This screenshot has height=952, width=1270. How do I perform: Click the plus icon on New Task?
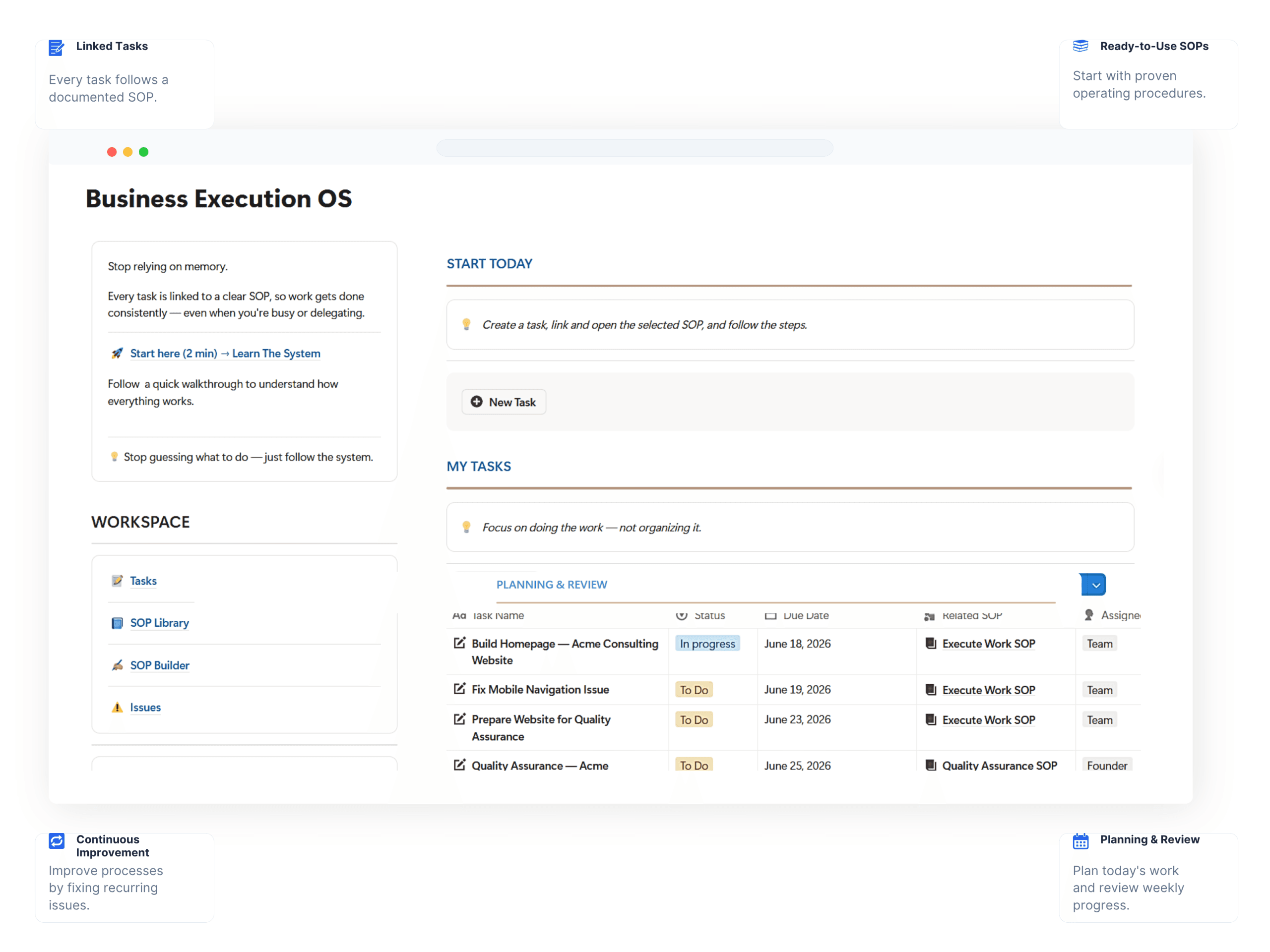pos(477,402)
